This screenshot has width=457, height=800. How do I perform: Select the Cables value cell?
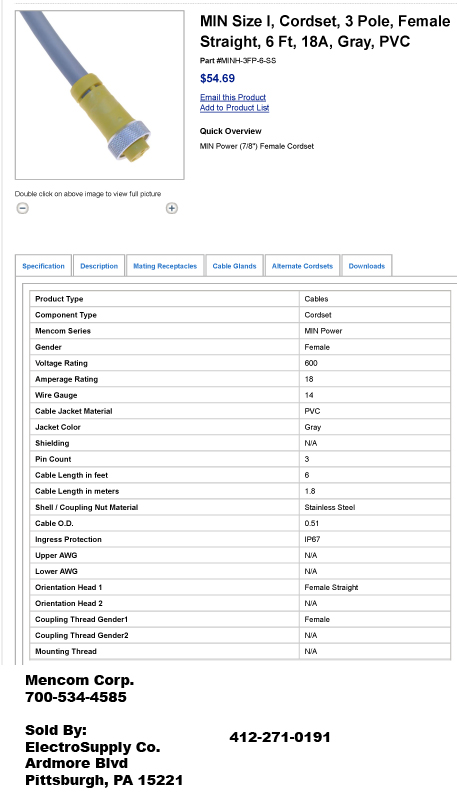click(x=375, y=299)
